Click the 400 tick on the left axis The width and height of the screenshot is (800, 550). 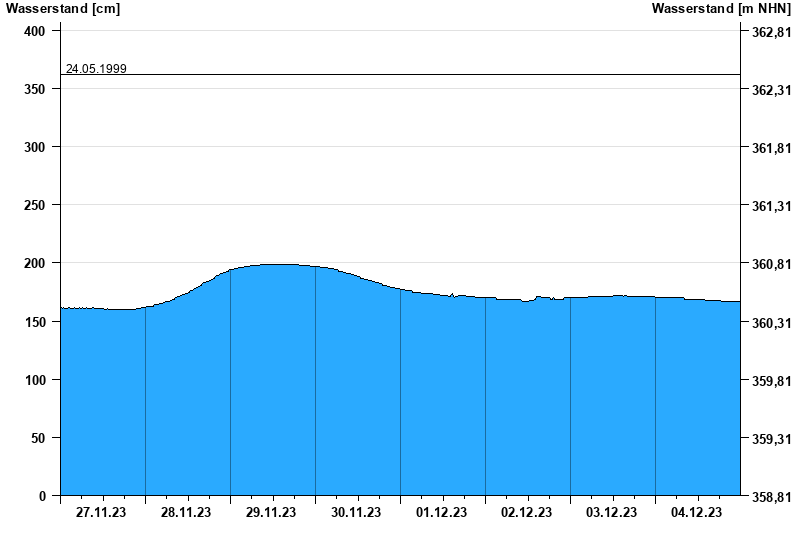pos(35,31)
